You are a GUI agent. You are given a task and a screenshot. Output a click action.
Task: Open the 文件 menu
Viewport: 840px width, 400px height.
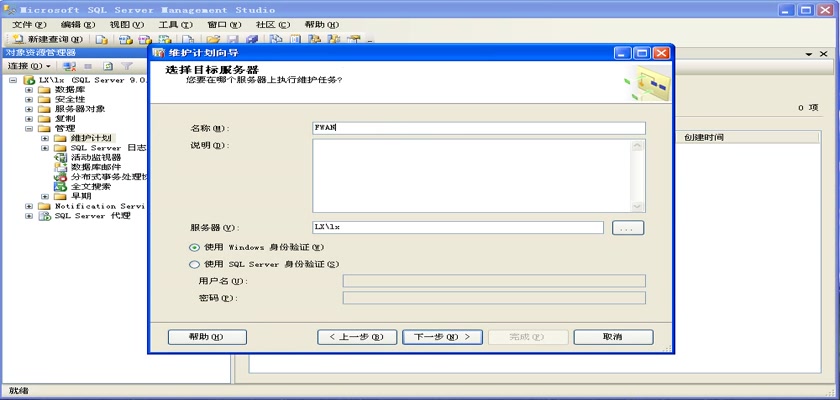(x=29, y=25)
